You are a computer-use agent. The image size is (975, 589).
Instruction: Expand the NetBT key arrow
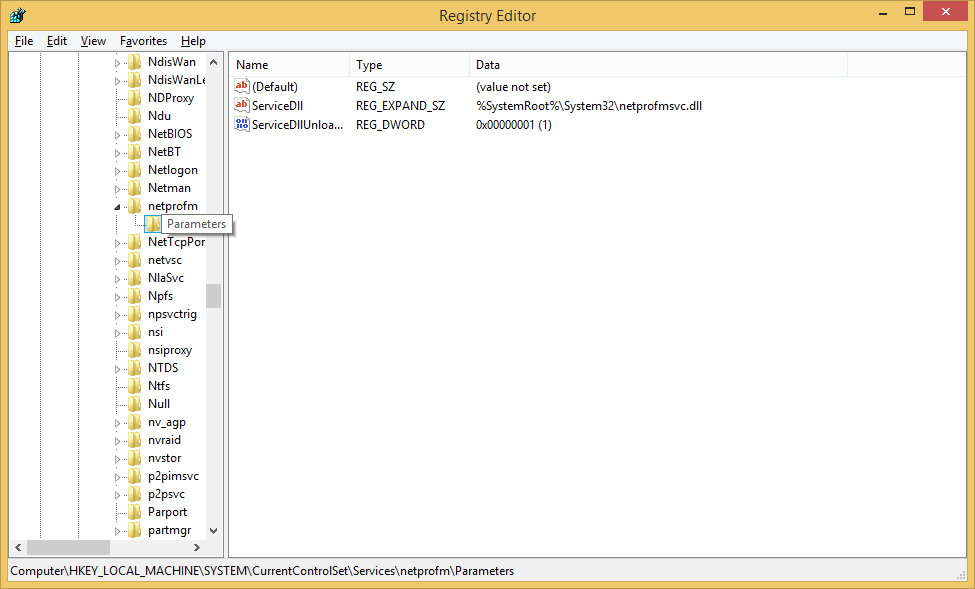point(117,152)
